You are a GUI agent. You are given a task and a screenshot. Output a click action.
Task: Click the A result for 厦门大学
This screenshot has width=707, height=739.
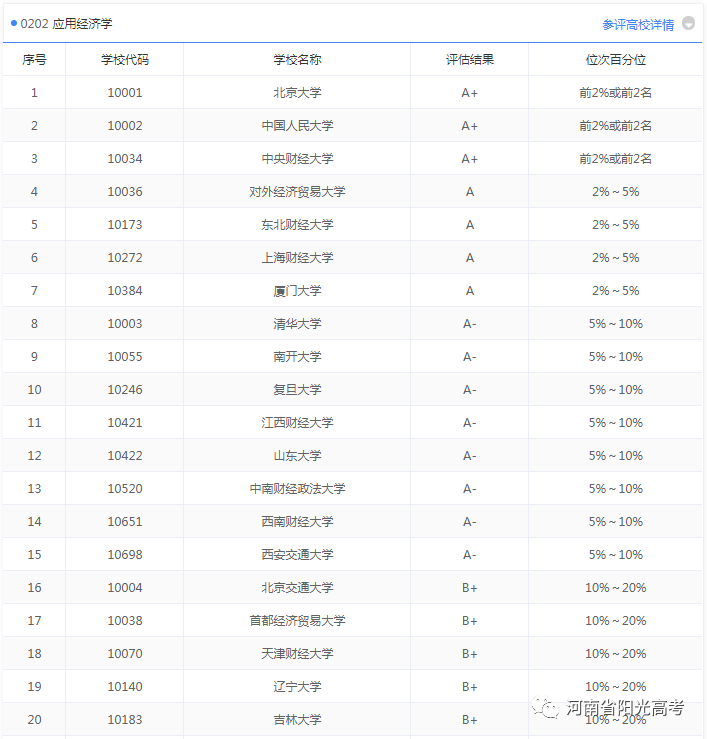470,291
